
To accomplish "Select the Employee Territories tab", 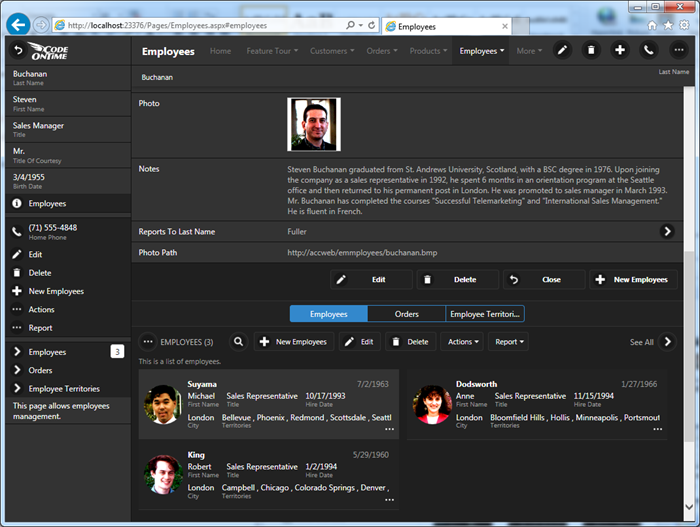I will click(485, 314).
